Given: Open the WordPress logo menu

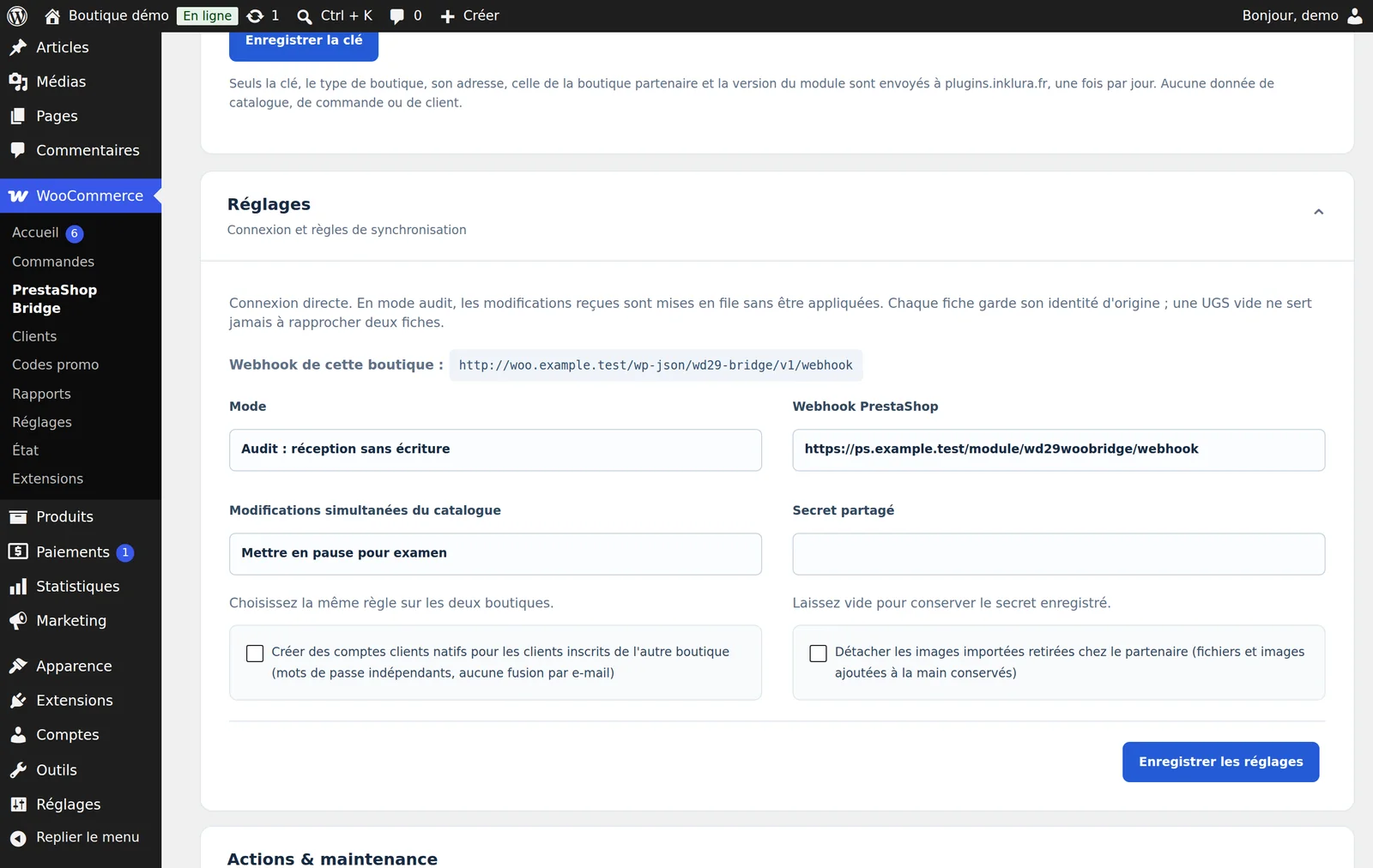Looking at the screenshot, I should click(17, 15).
